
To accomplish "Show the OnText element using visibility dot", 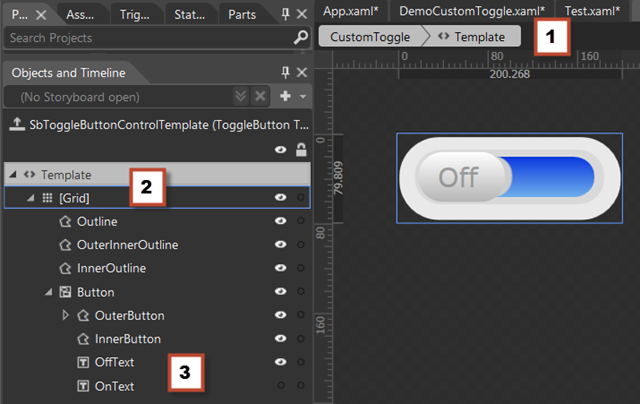I will 280,386.
